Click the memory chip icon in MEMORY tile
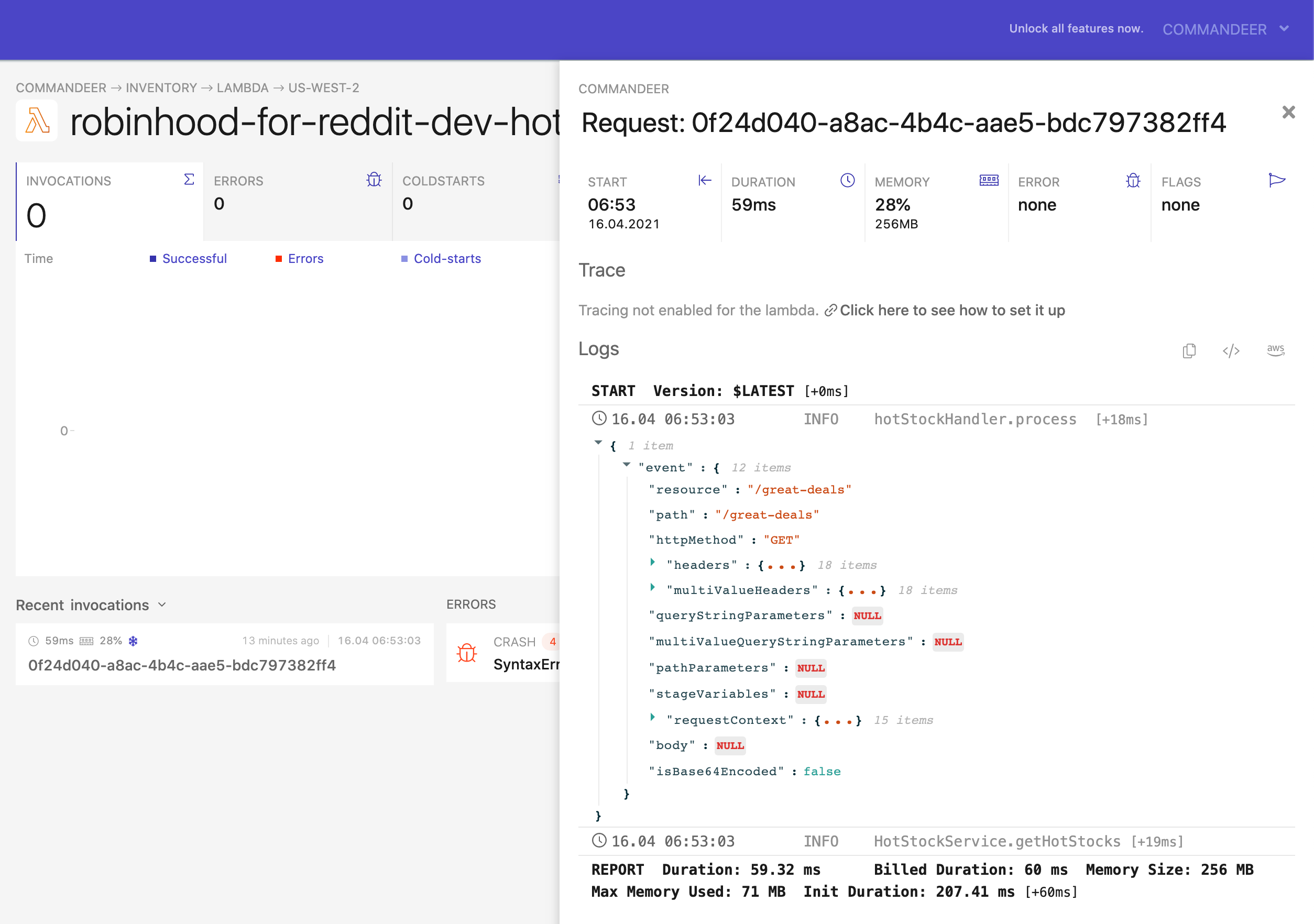The width and height of the screenshot is (1314, 924). (x=989, y=180)
